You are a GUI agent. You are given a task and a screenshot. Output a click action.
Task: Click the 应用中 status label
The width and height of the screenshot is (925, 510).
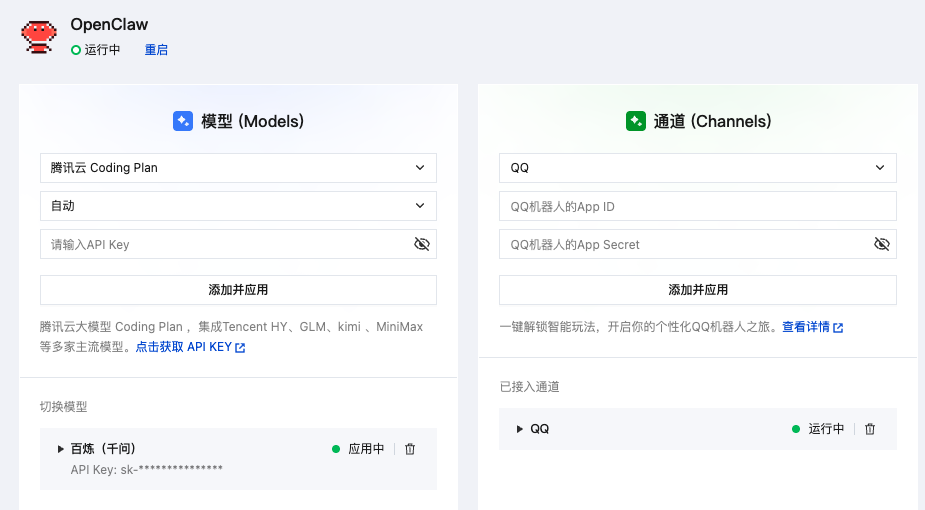point(366,449)
